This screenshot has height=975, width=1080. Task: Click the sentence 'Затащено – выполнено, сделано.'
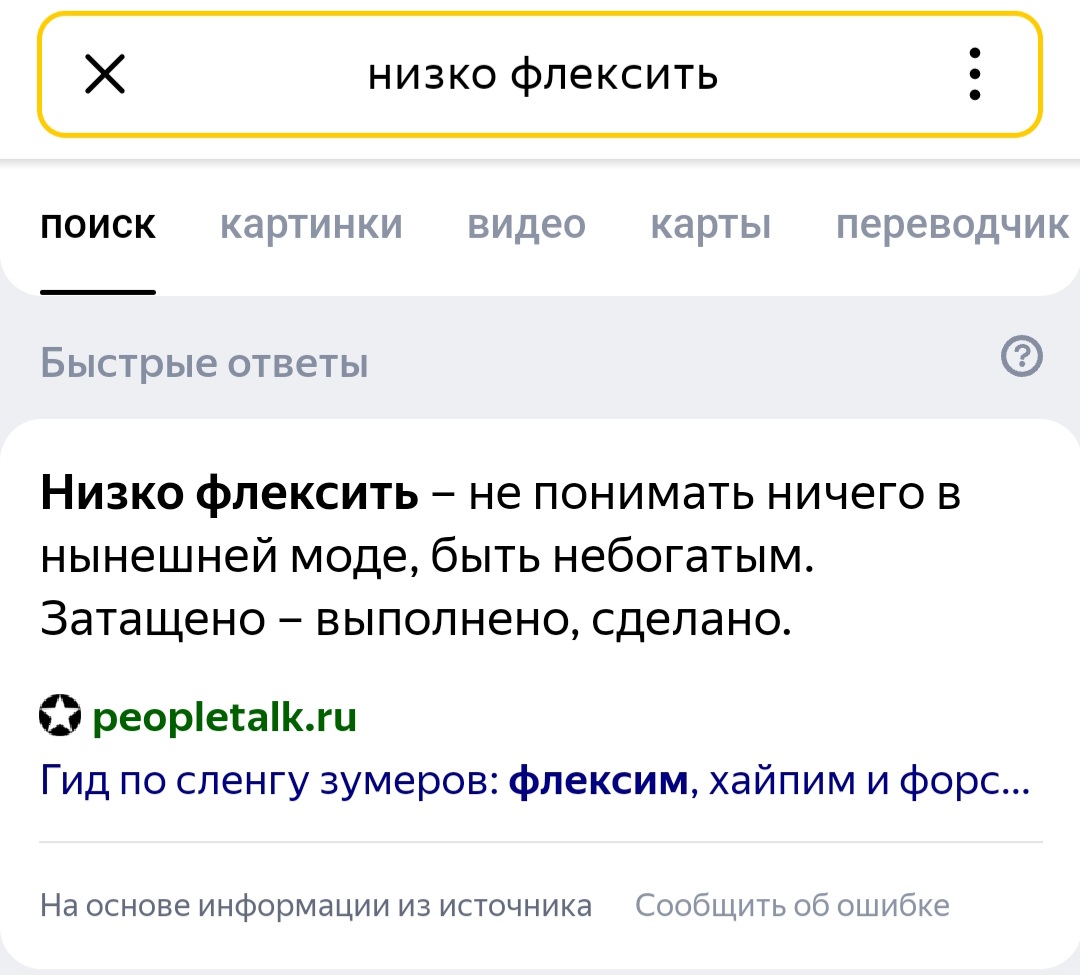416,618
